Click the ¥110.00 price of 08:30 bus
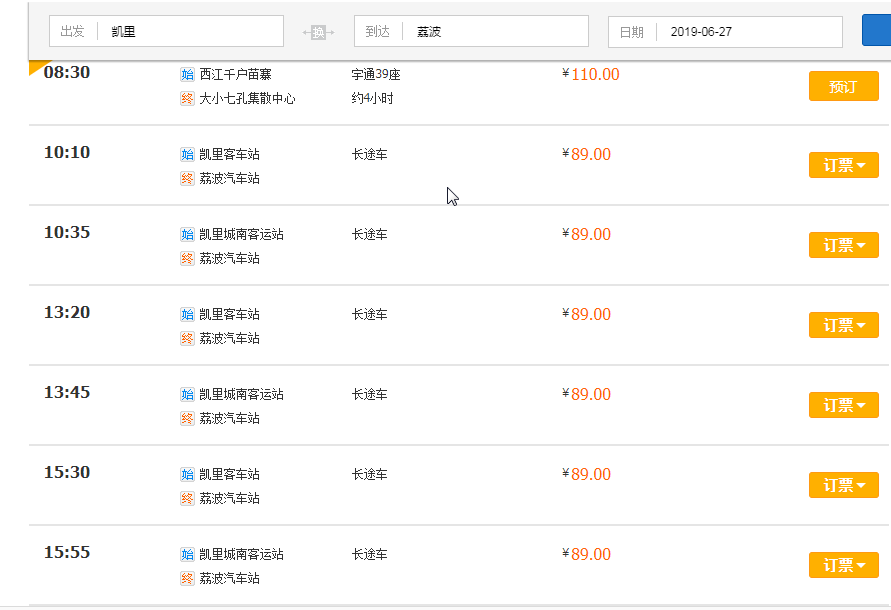The image size is (891, 610). (591, 74)
